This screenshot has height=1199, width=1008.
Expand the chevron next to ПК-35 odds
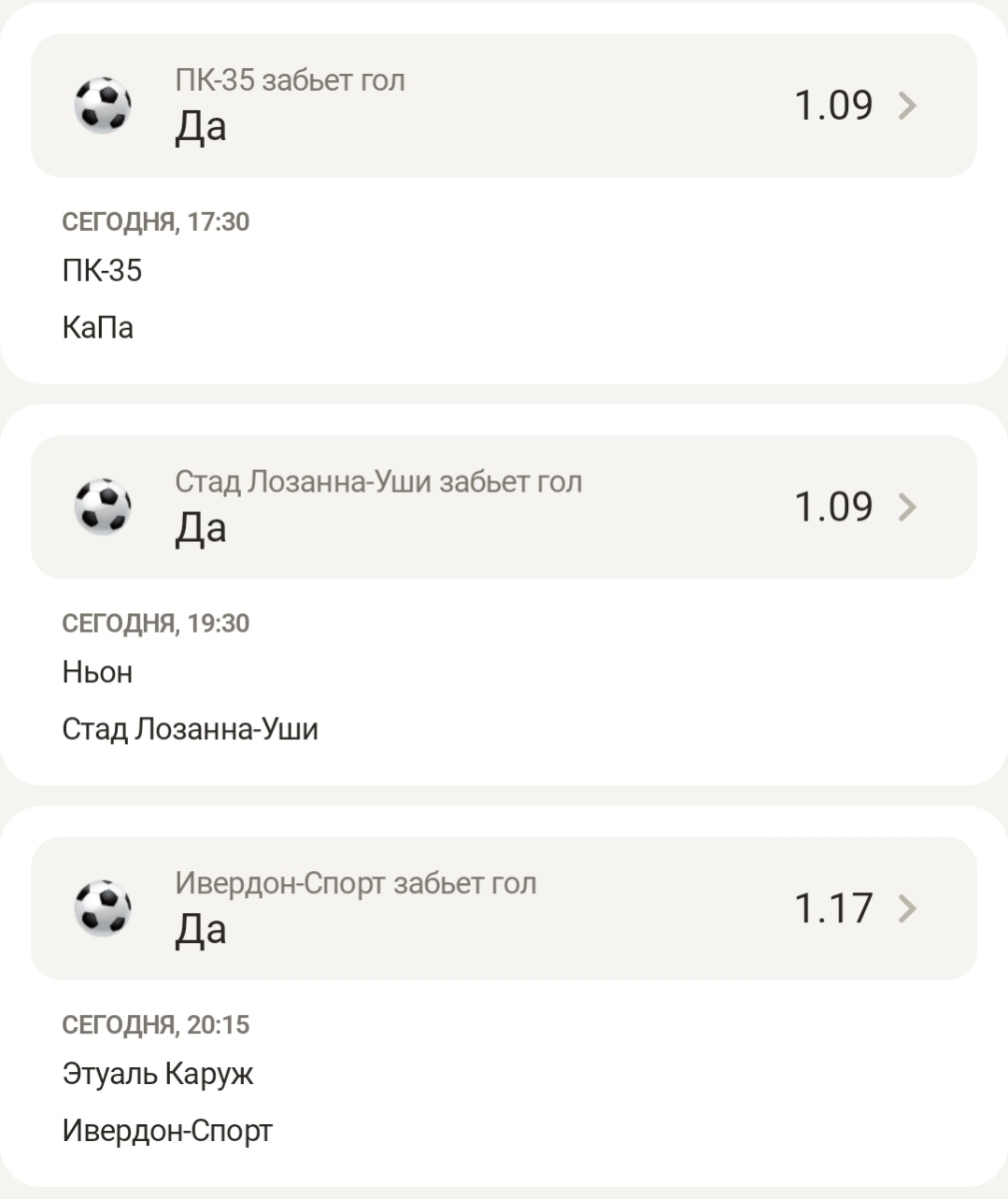pyautogui.click(x=907, y=105)
